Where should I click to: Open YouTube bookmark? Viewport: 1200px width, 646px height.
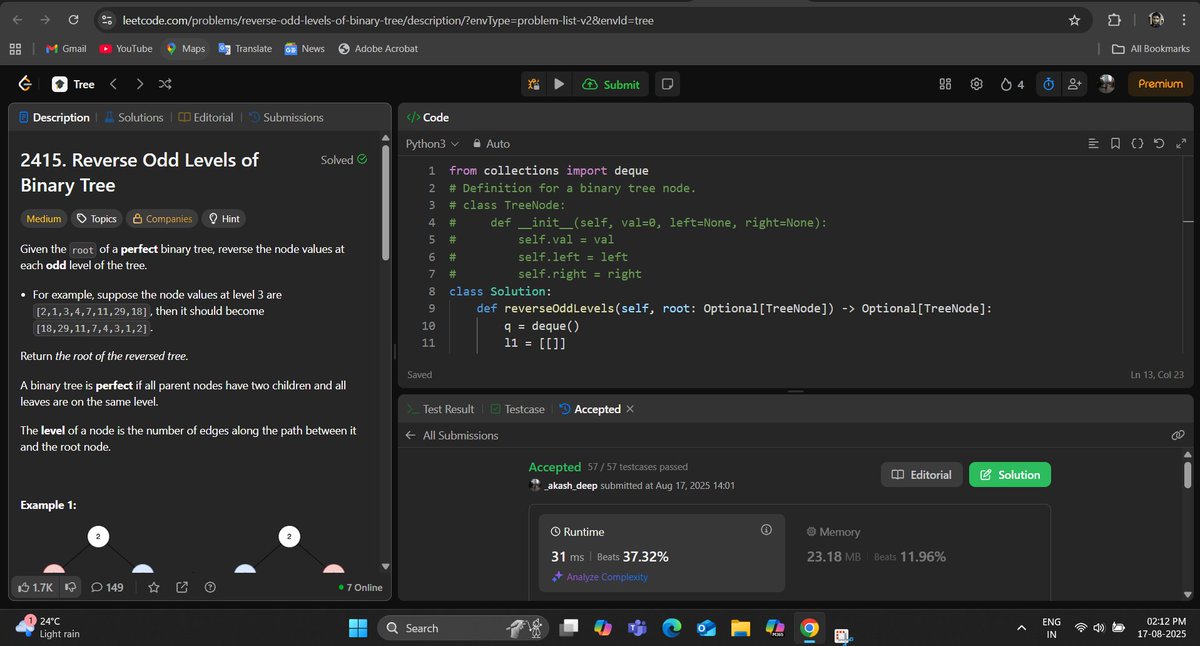coord(126,48)
